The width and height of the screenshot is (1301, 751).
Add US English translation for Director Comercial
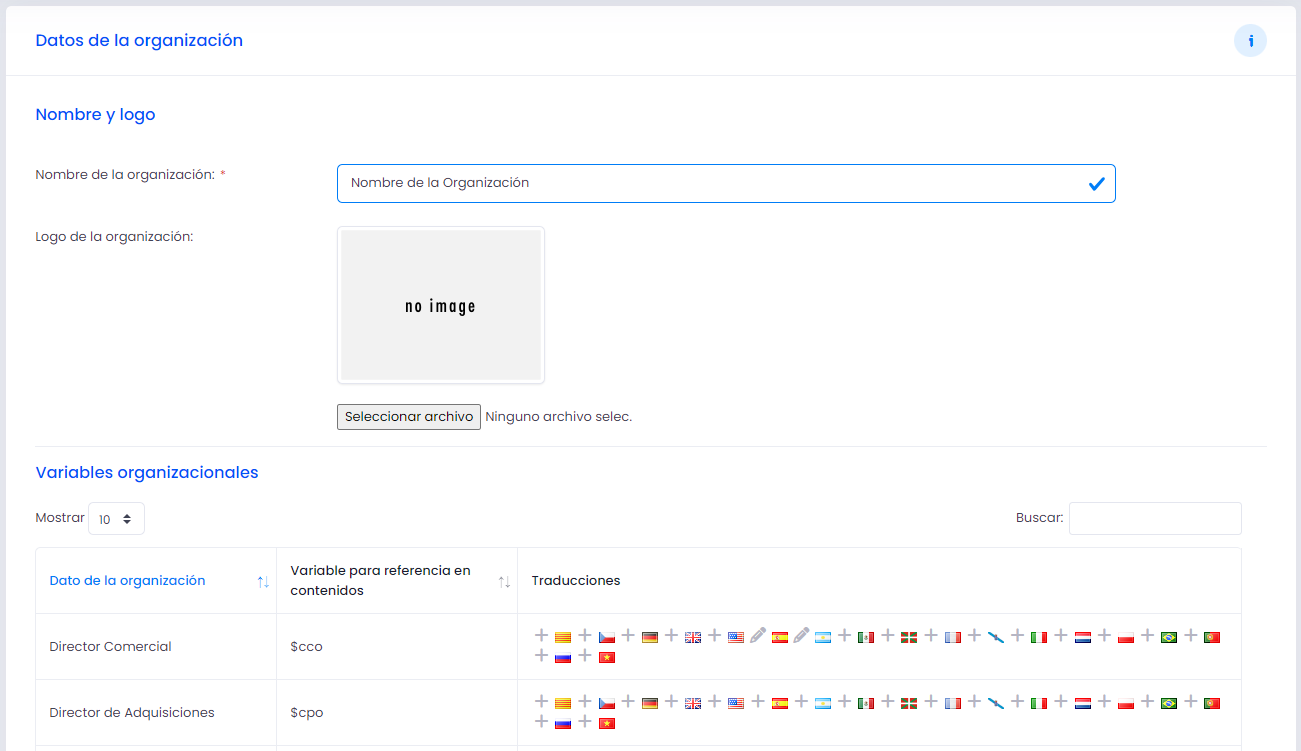click(714, 636)
